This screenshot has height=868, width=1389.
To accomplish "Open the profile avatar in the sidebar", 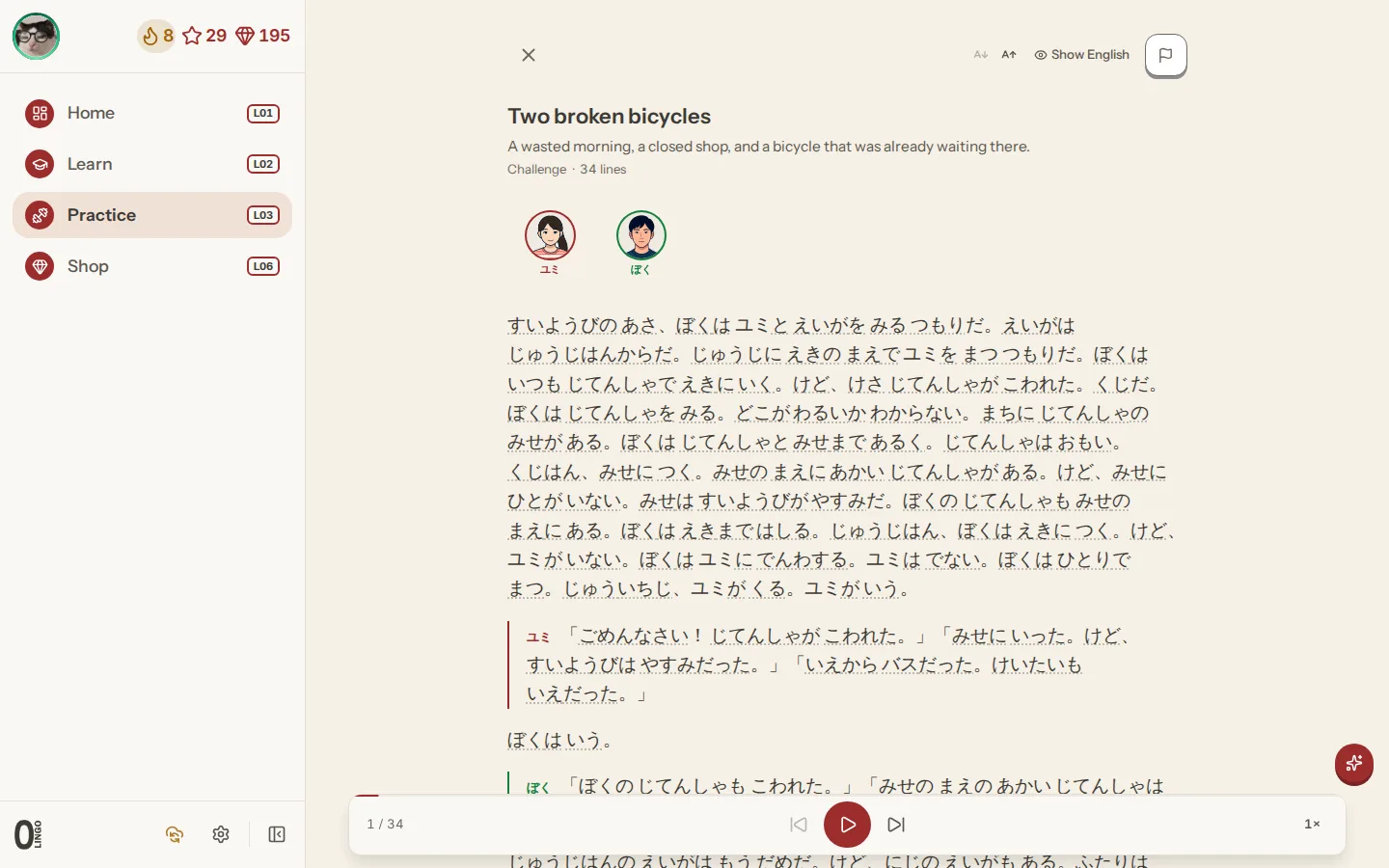I will pos(36,37).
